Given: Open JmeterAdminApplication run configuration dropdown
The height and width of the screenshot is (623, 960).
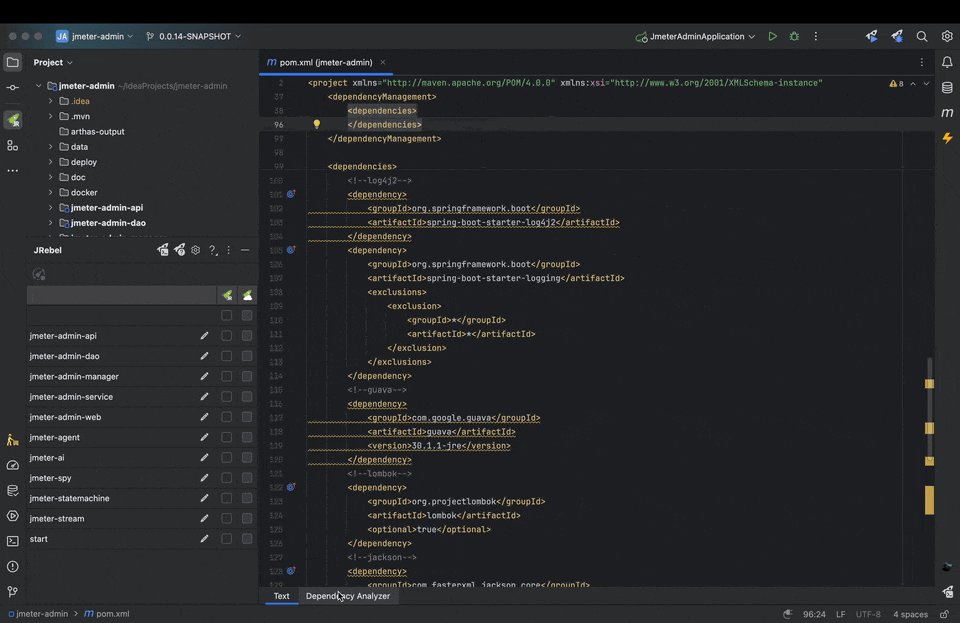Looking at the screenshot, I should click(x=695, y=37).
